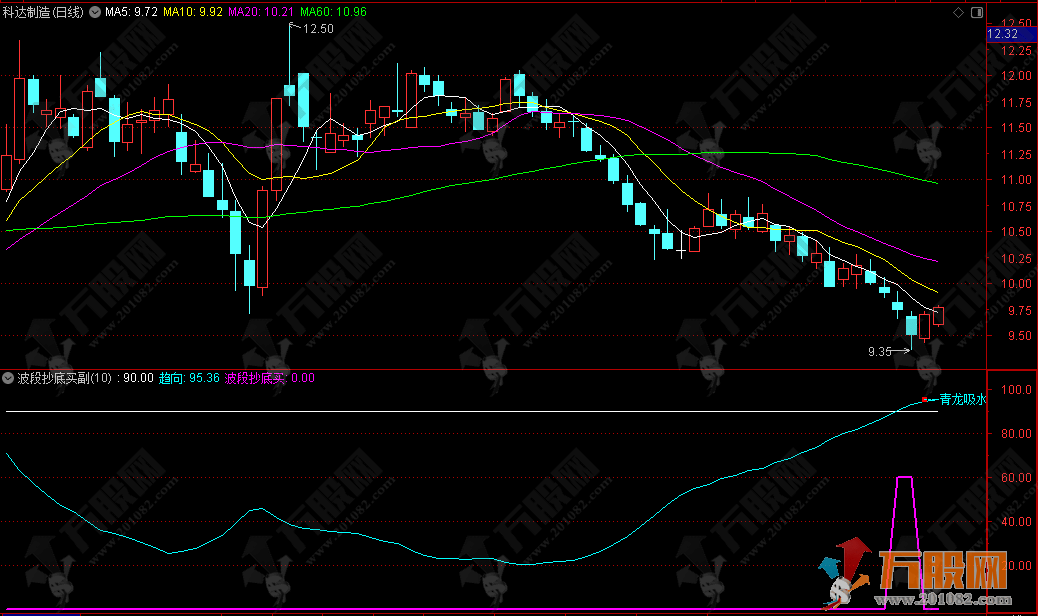Click the red signal marker beside 青龙吸水

point(925,400)
